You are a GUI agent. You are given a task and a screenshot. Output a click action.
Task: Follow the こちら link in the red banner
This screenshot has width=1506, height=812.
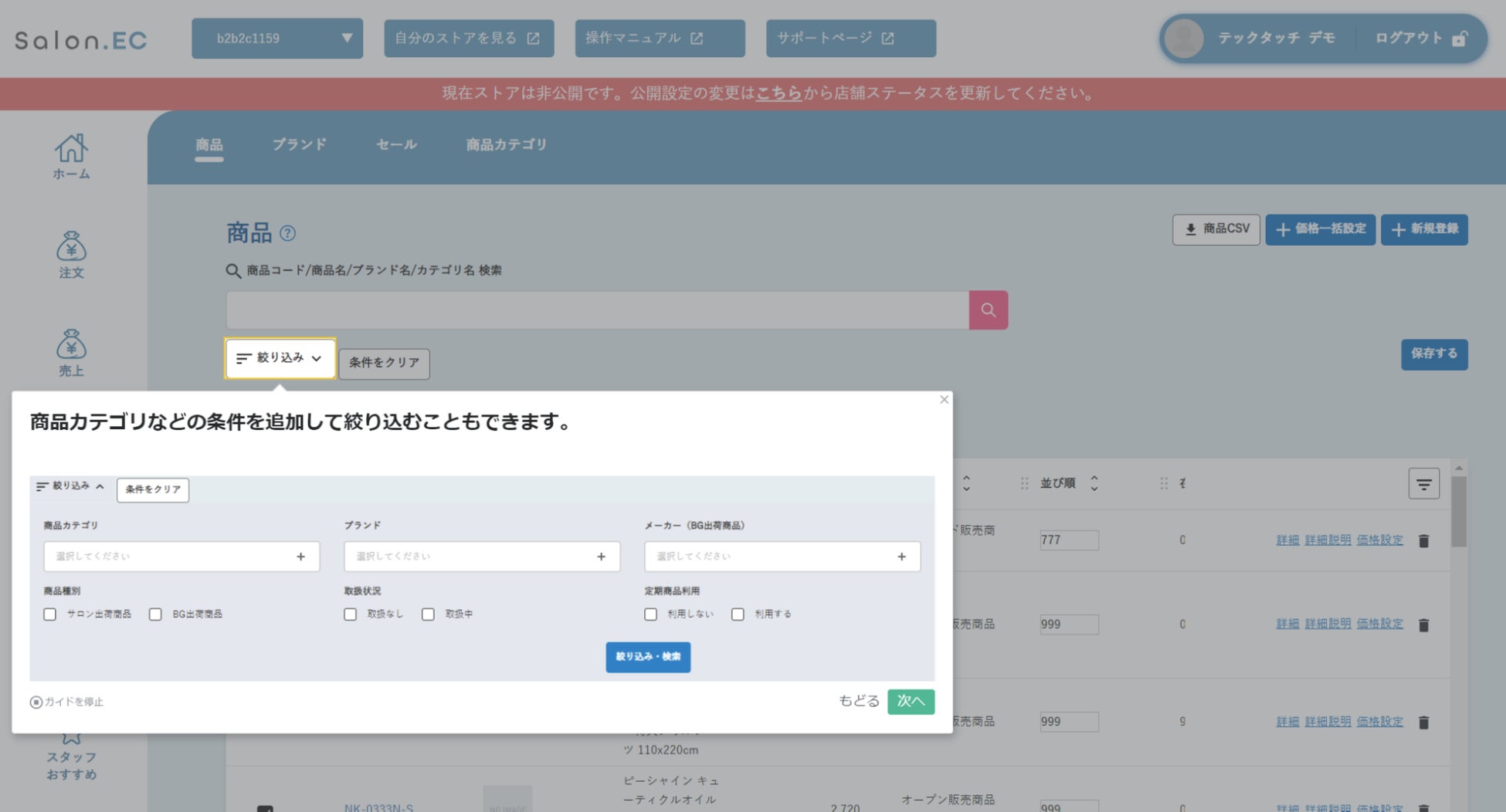pos(778,93)
